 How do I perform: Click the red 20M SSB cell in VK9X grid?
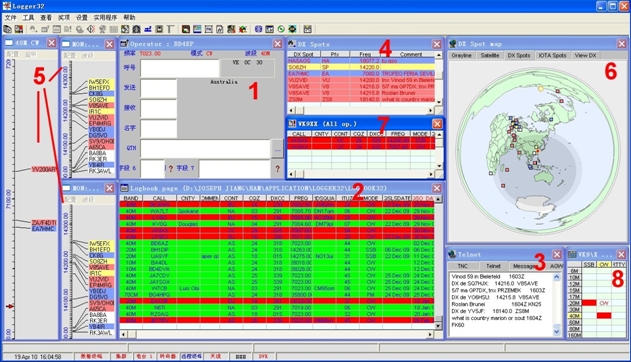(589, 303)
